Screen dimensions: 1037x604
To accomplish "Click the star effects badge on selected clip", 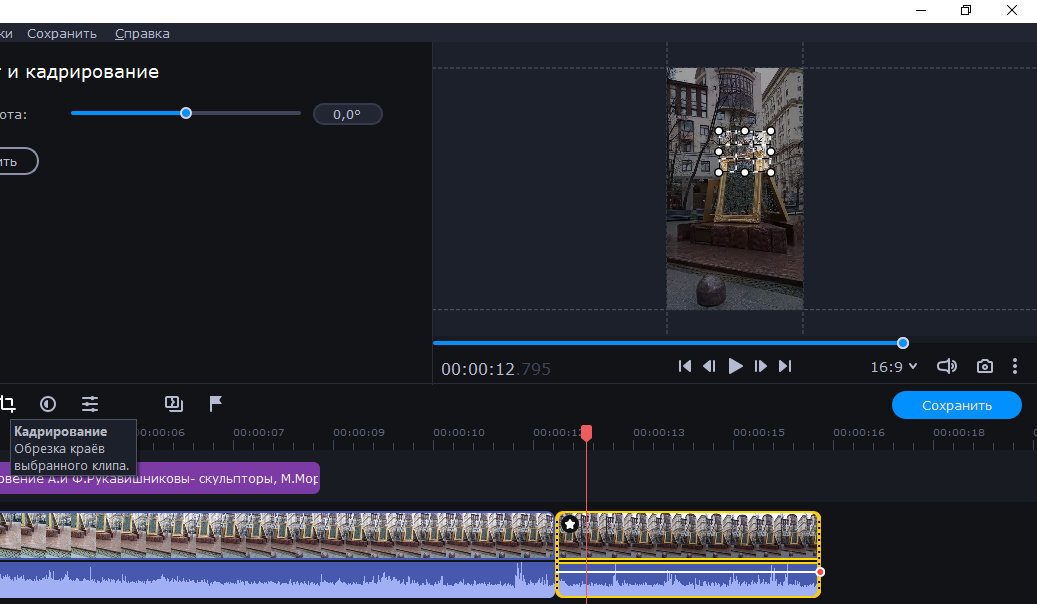I will pyautogui.click(x=569, y=524).
